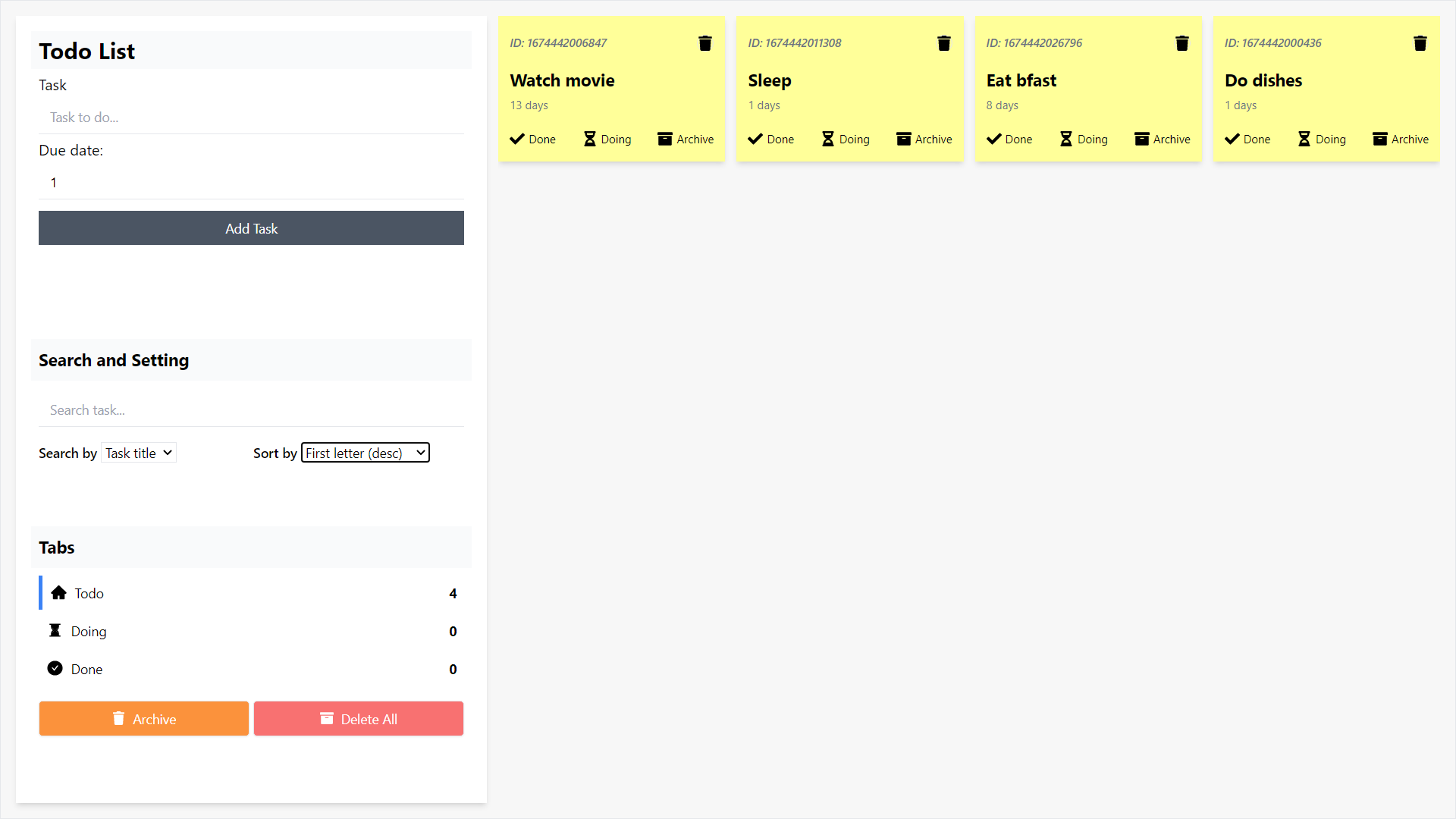Focus the Search task input field
This screenshot has height=819, width=1456.
(x=251, y=410)
